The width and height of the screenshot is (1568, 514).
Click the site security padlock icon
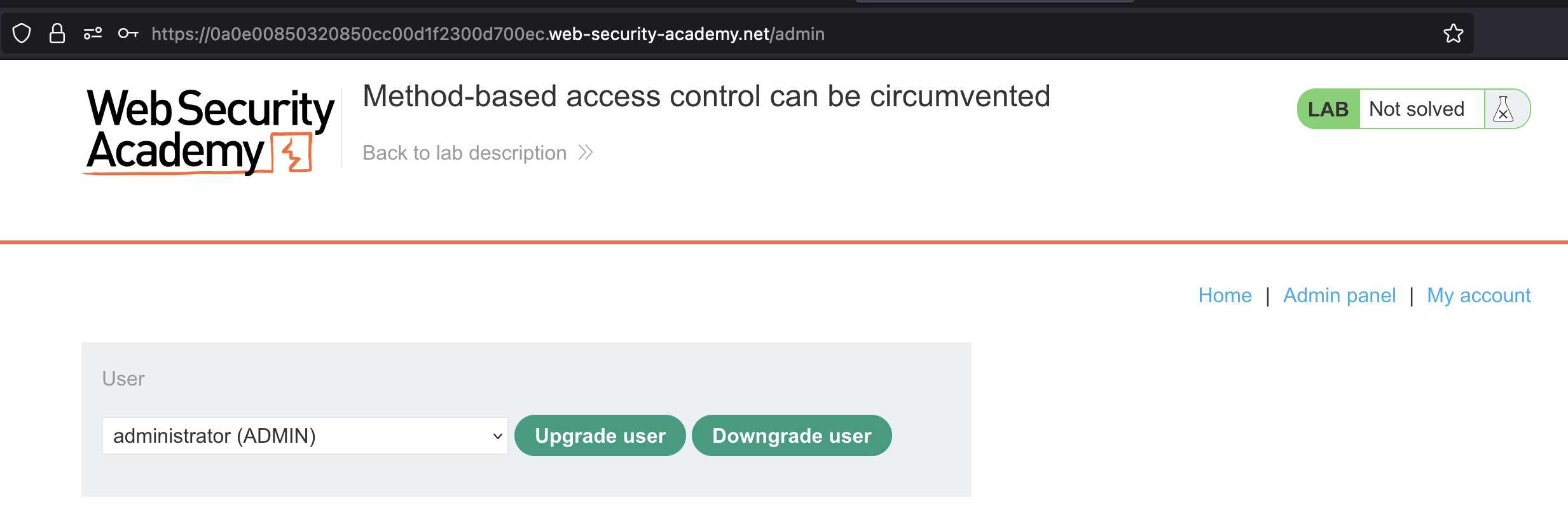(x=57, y=33)
